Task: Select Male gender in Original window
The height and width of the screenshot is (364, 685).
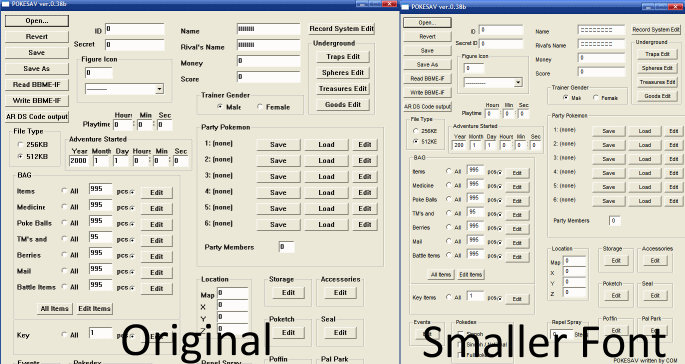Action: 220,107
